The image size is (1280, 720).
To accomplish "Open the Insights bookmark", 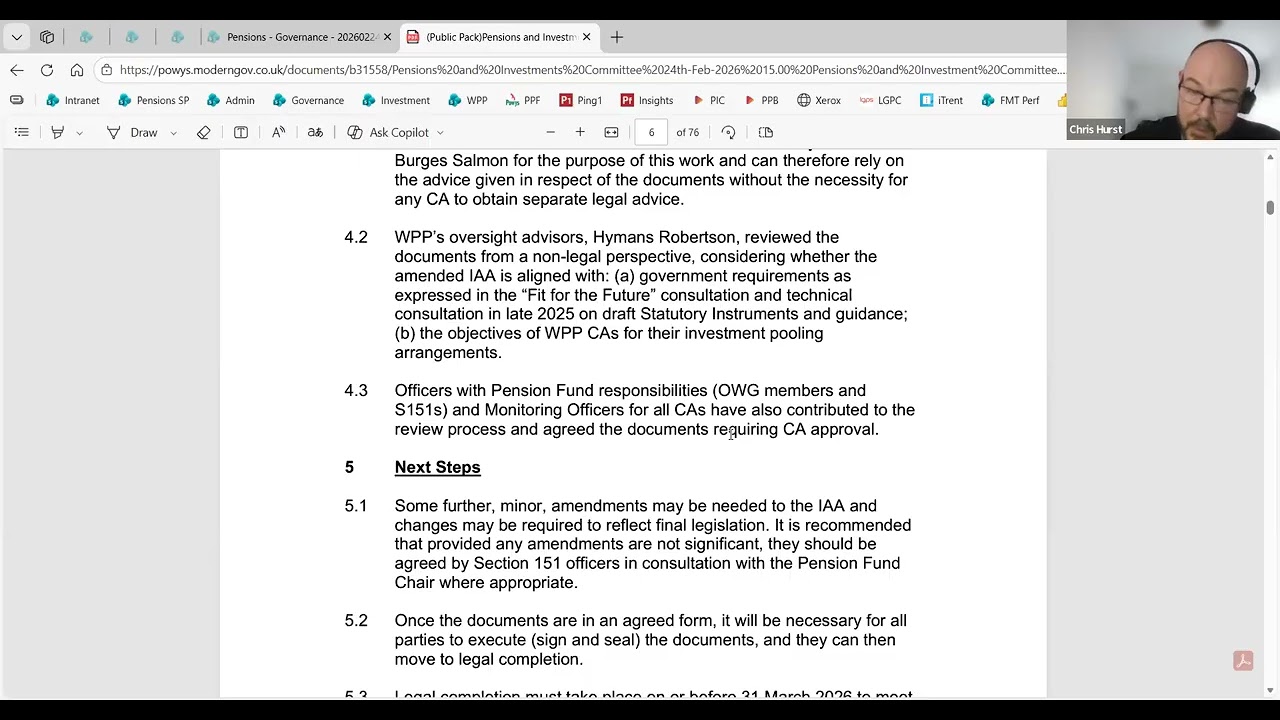I will coord(647,100).
